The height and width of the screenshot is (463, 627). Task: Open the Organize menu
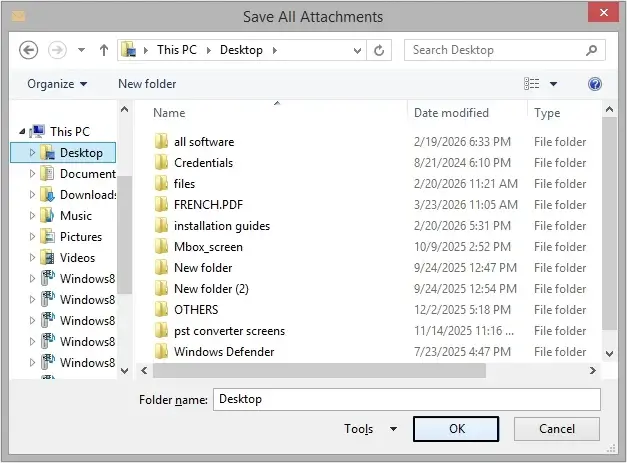point(57,84)
